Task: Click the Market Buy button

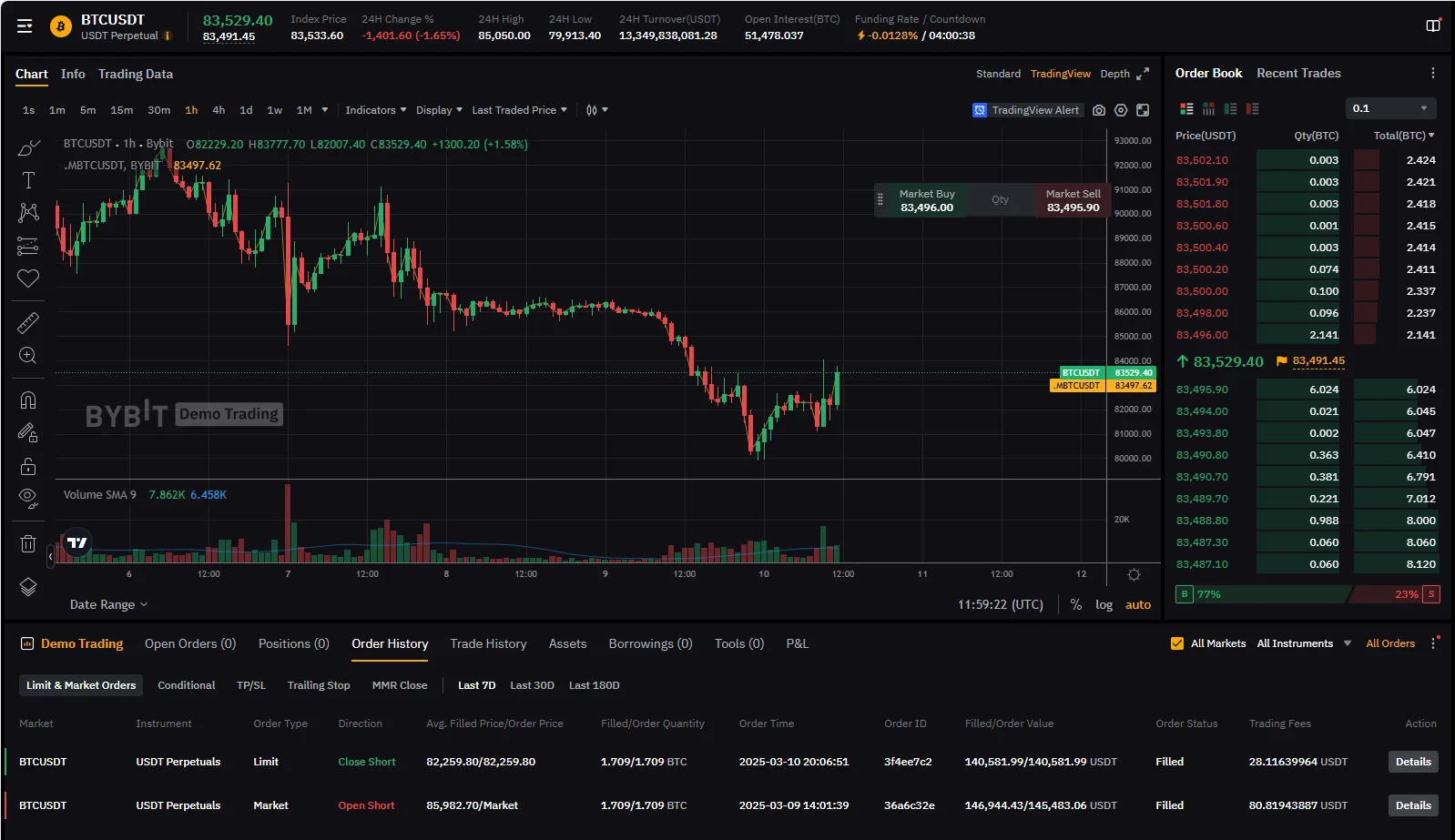Action: (x=926, y=200)
